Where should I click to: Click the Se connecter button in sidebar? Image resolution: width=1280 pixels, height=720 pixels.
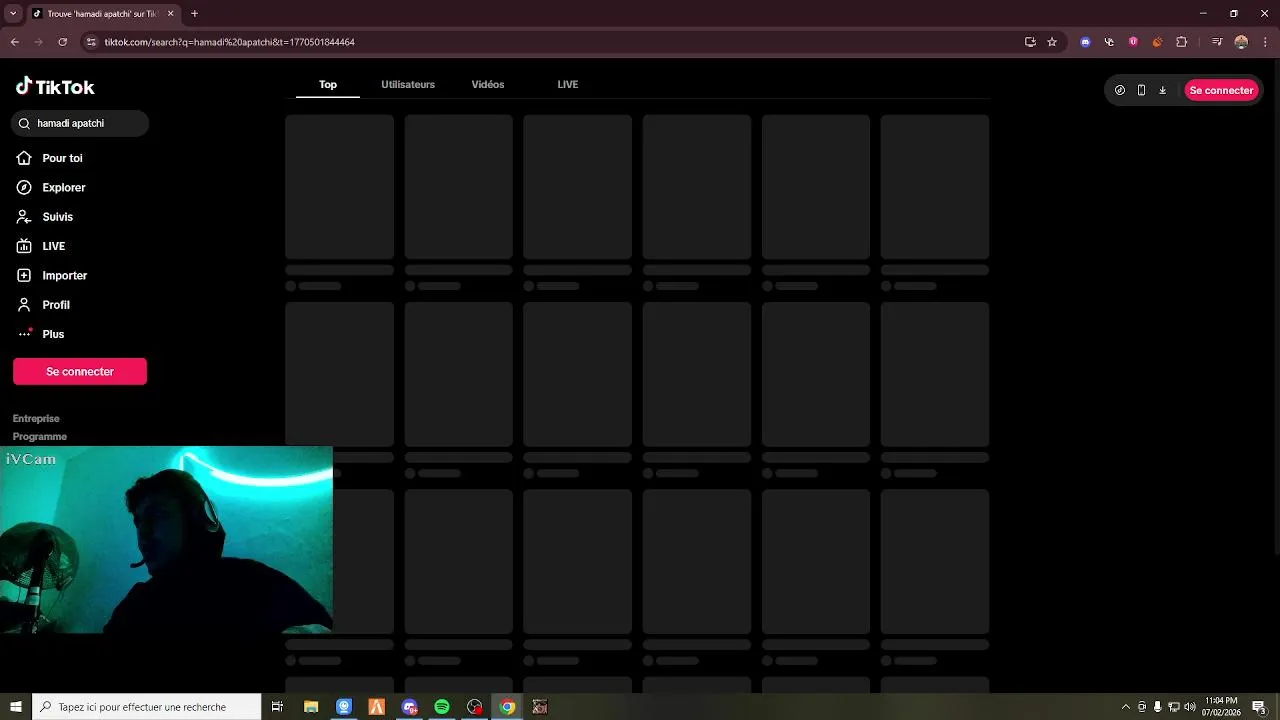tap(80, 371)
